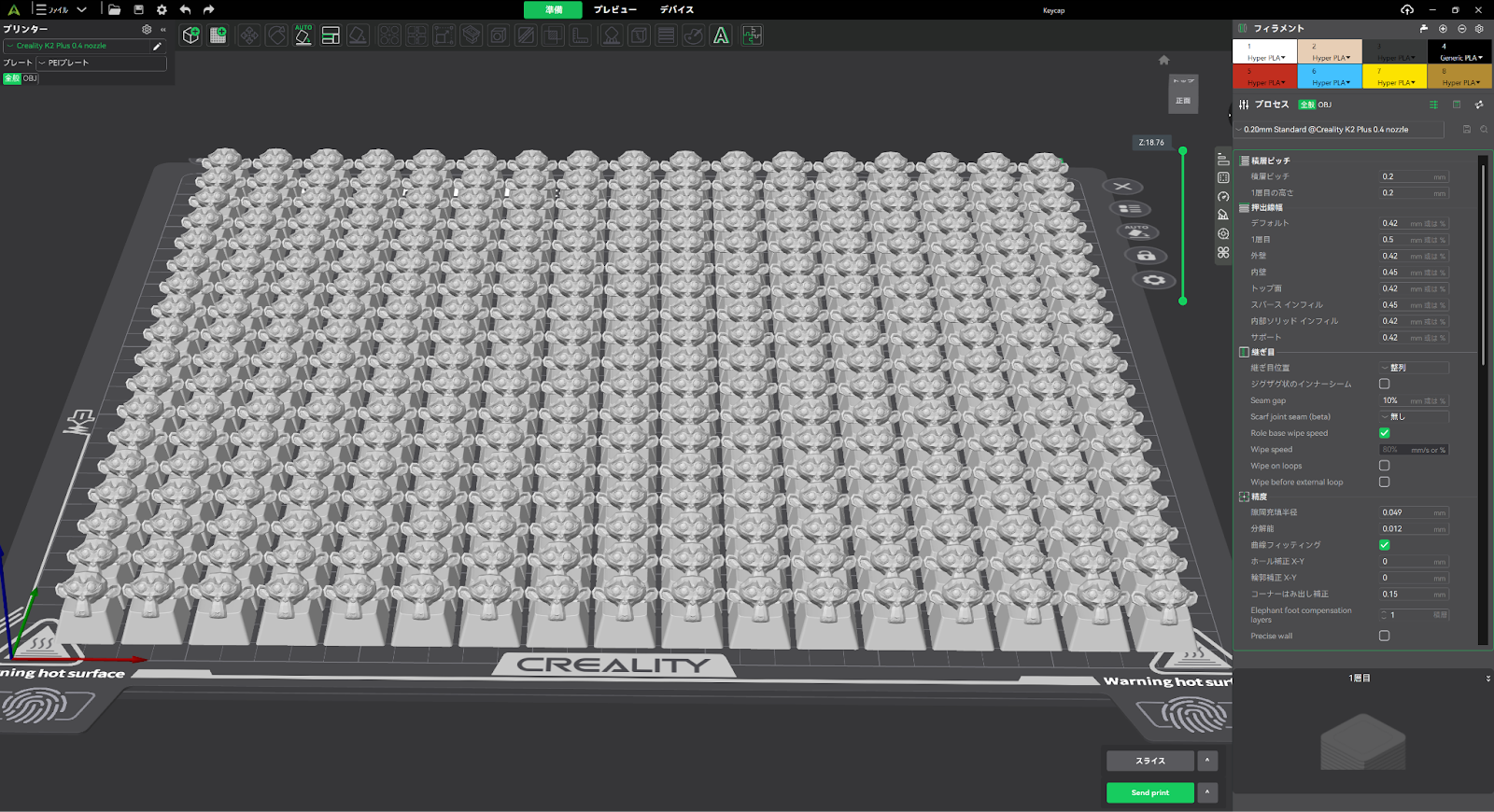Open the Assembly view puzzle icon
This screenshot has width=1494, height=812.
(752, 35)
